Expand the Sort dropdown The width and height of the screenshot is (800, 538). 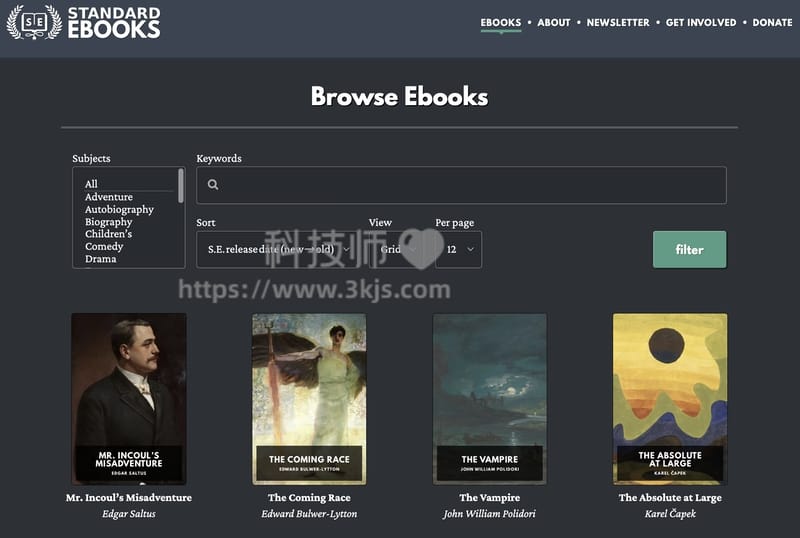pyautogui.click(x=279, y=250)
